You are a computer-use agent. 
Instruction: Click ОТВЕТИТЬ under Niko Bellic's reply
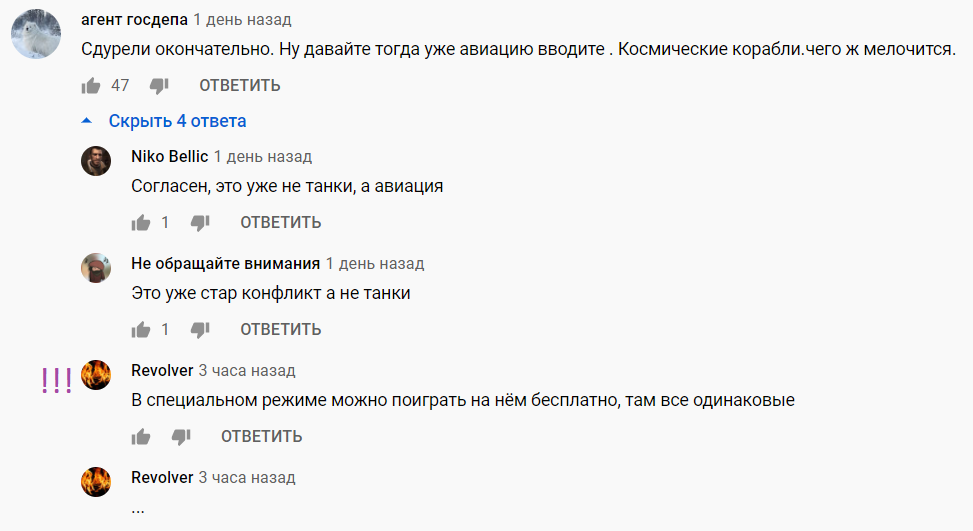coord(281,222)
